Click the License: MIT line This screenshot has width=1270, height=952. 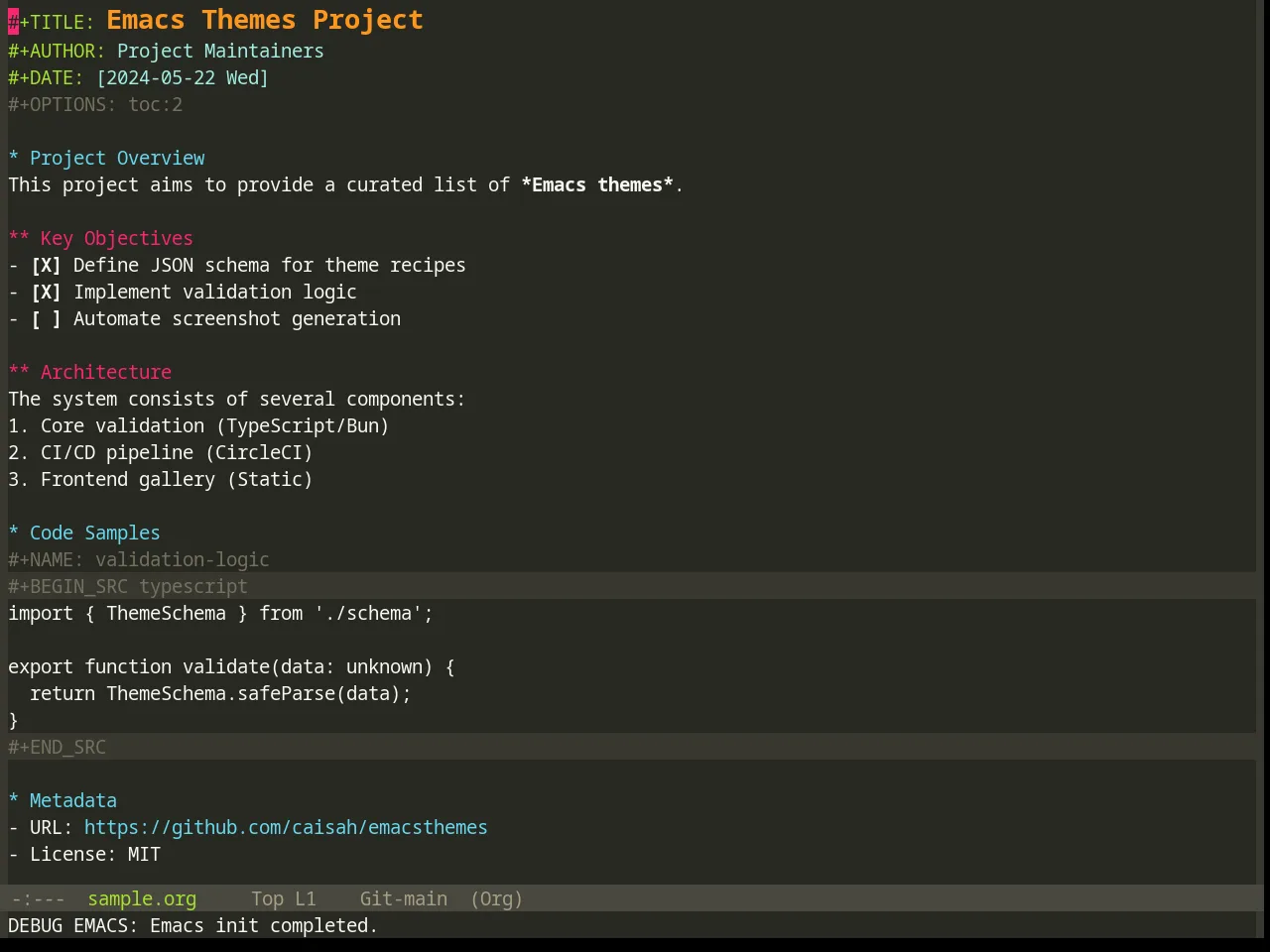point(84,855)
